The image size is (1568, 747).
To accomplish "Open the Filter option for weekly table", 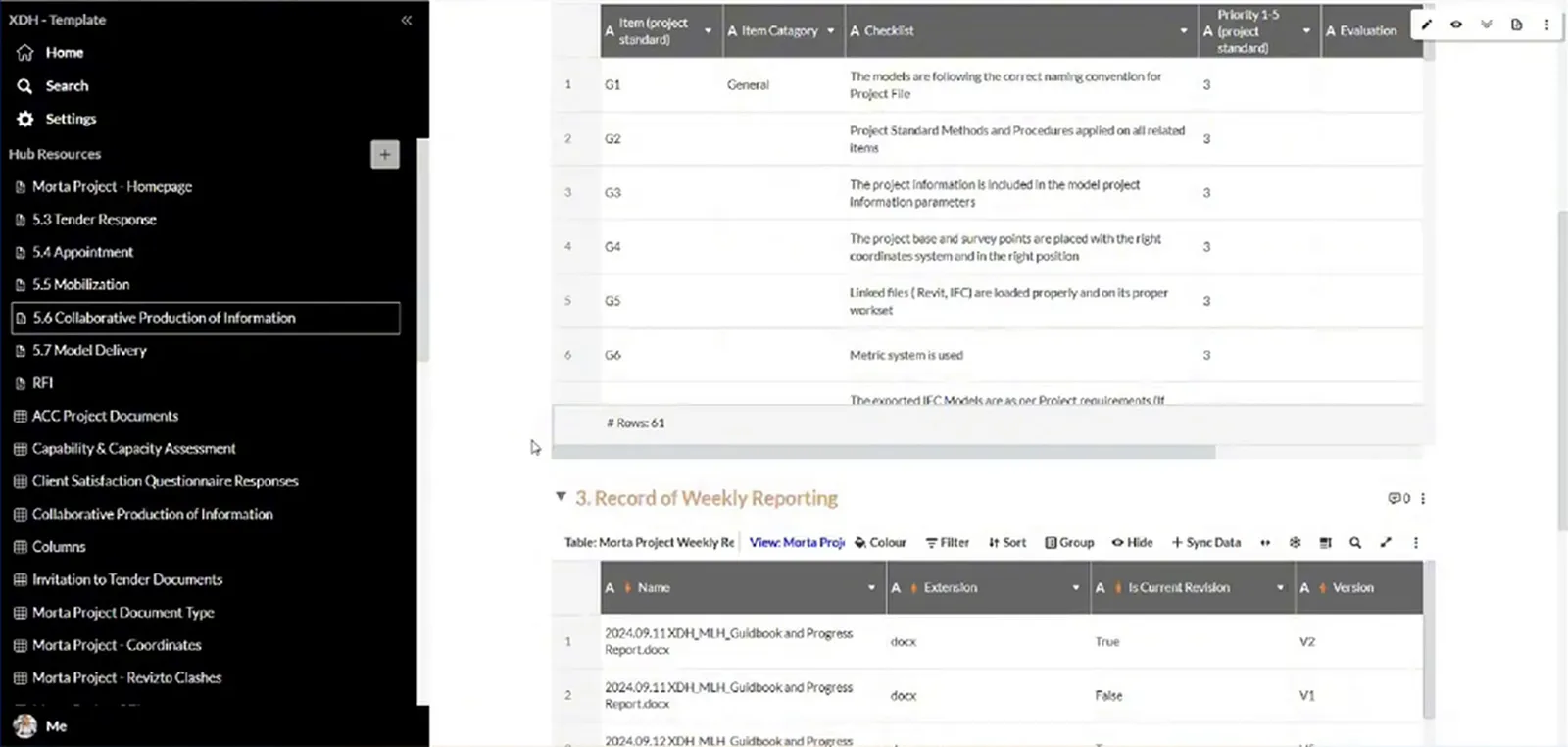I will pos(948,542).
